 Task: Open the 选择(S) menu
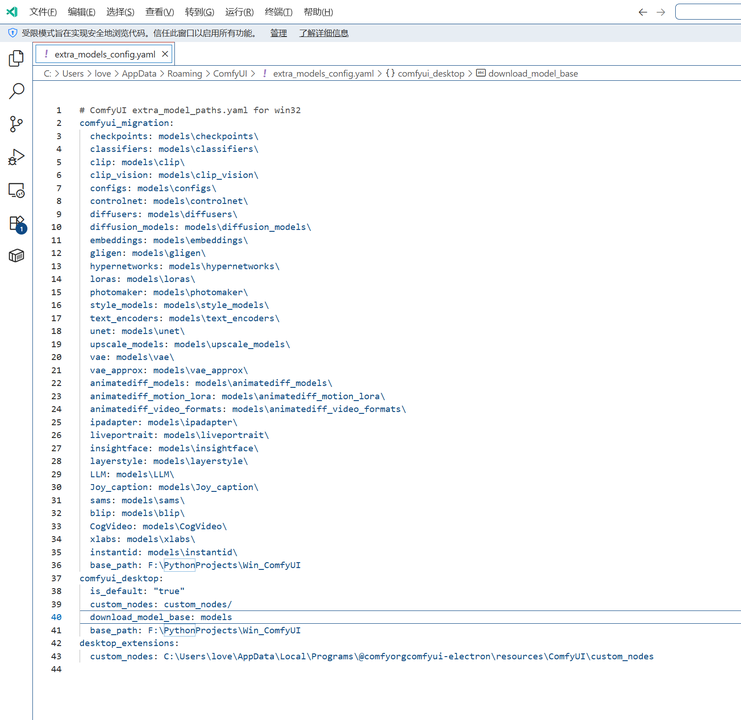(x=120, y=12)
